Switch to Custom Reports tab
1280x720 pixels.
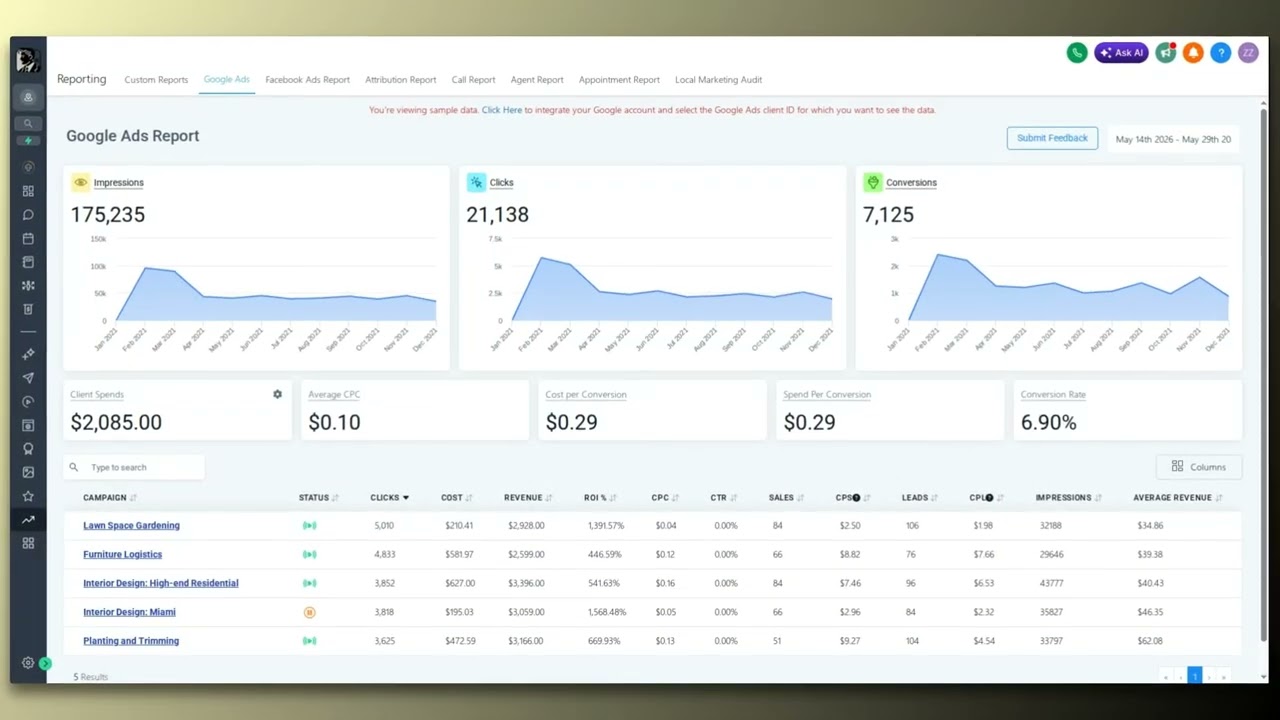tap(156, 80)
